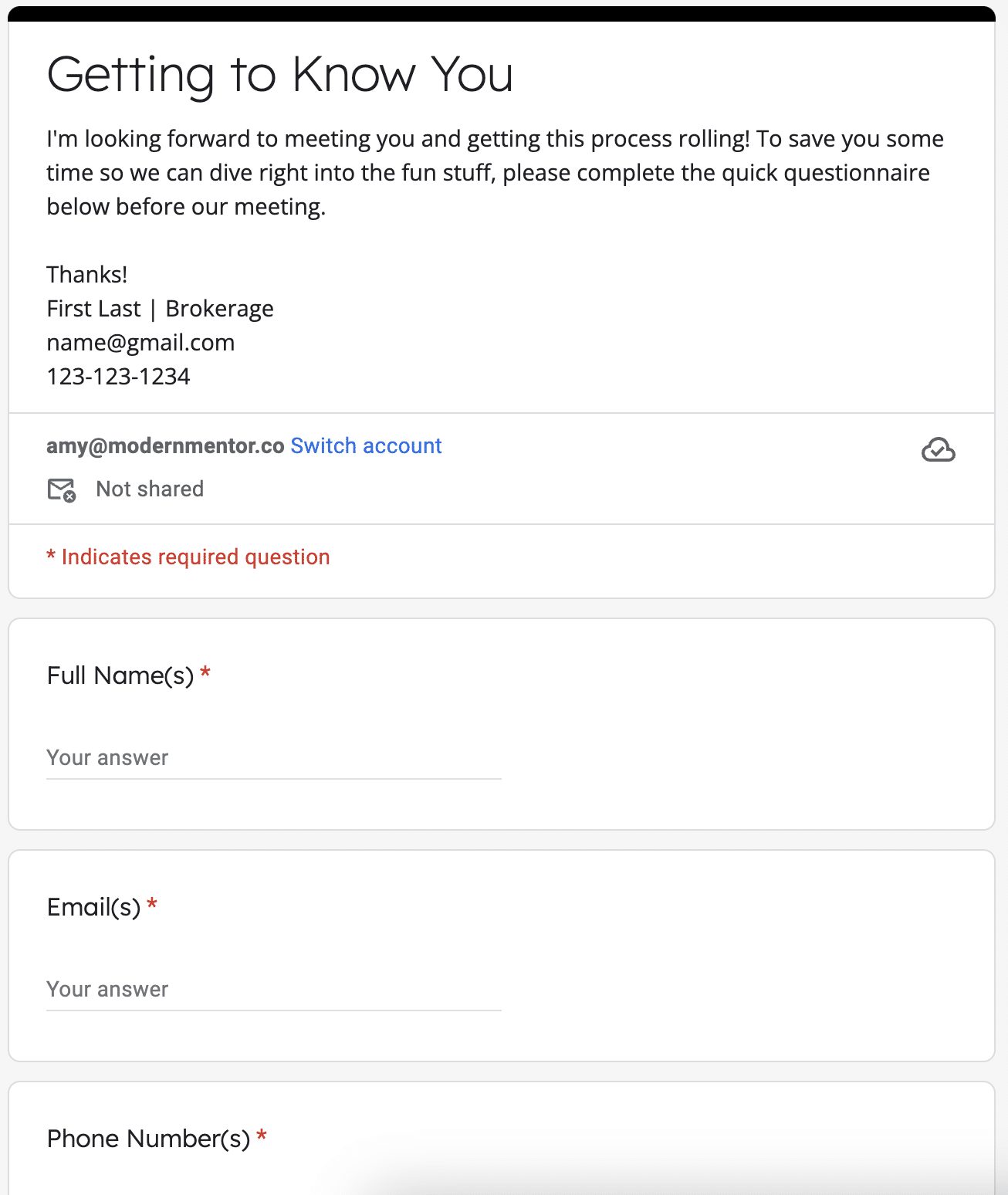Image resolution: width=1008 pixels, height=1195 pixels.
Task: Click the Switch account link
Action: pyautogui.click(x=366, y=446)
